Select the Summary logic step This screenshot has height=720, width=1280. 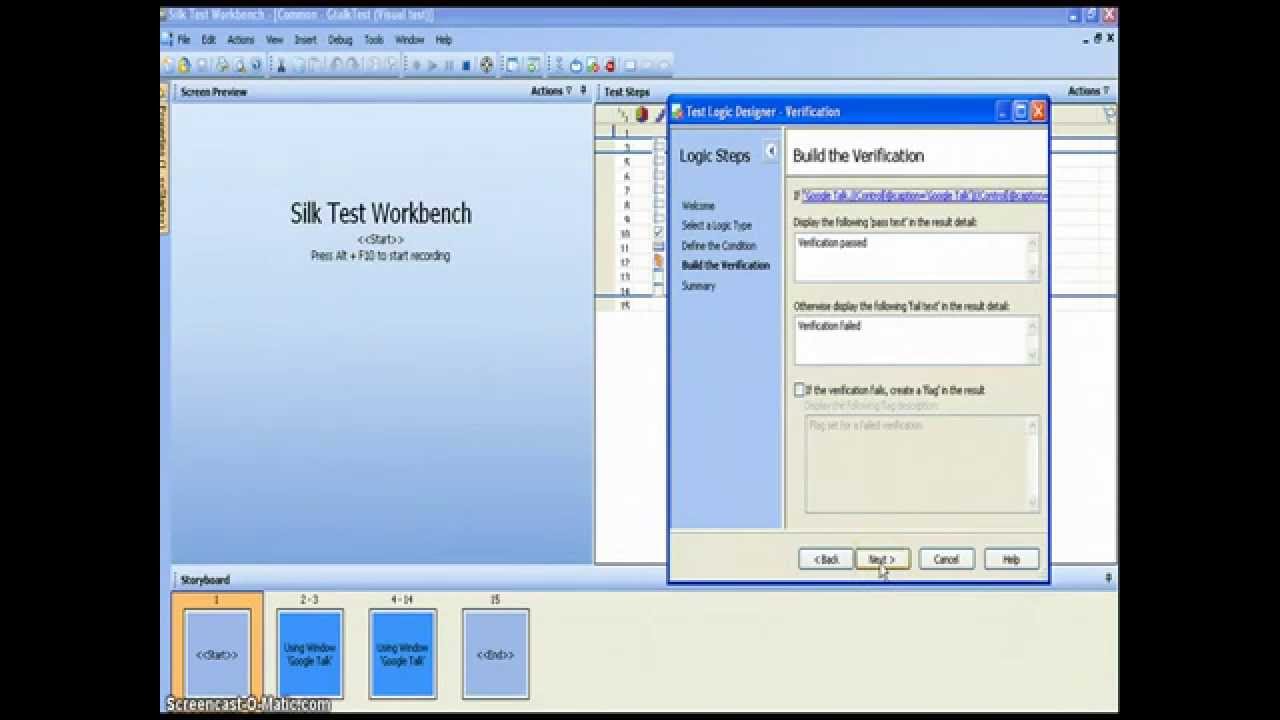click(698, 286)
